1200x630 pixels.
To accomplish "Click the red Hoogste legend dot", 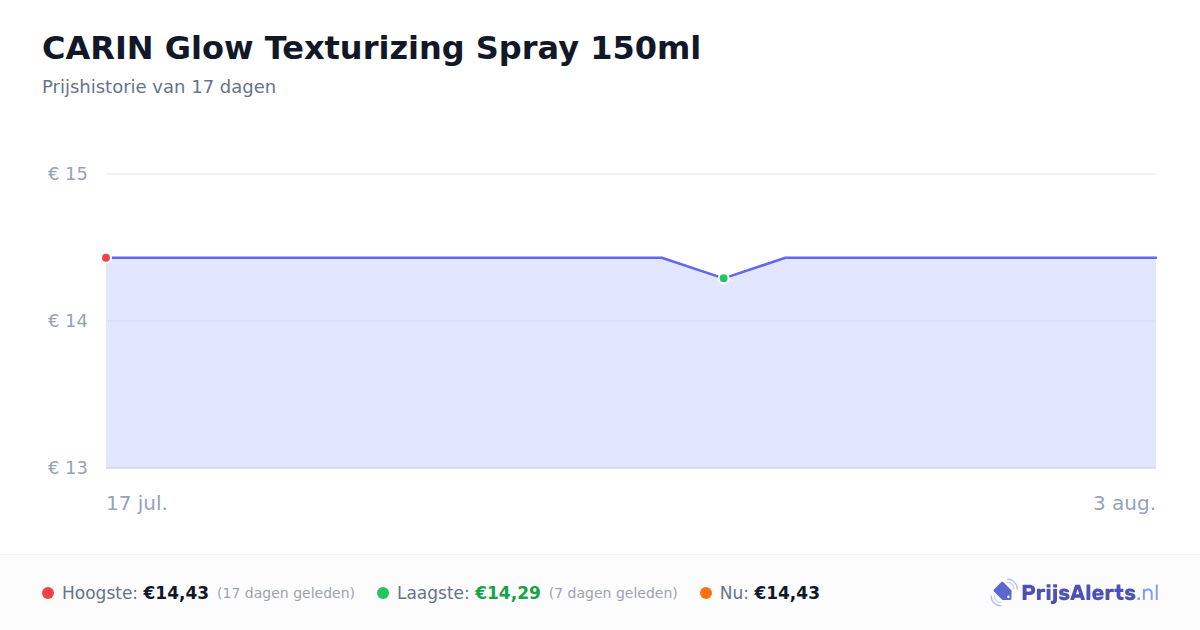I will coord(48,593).
